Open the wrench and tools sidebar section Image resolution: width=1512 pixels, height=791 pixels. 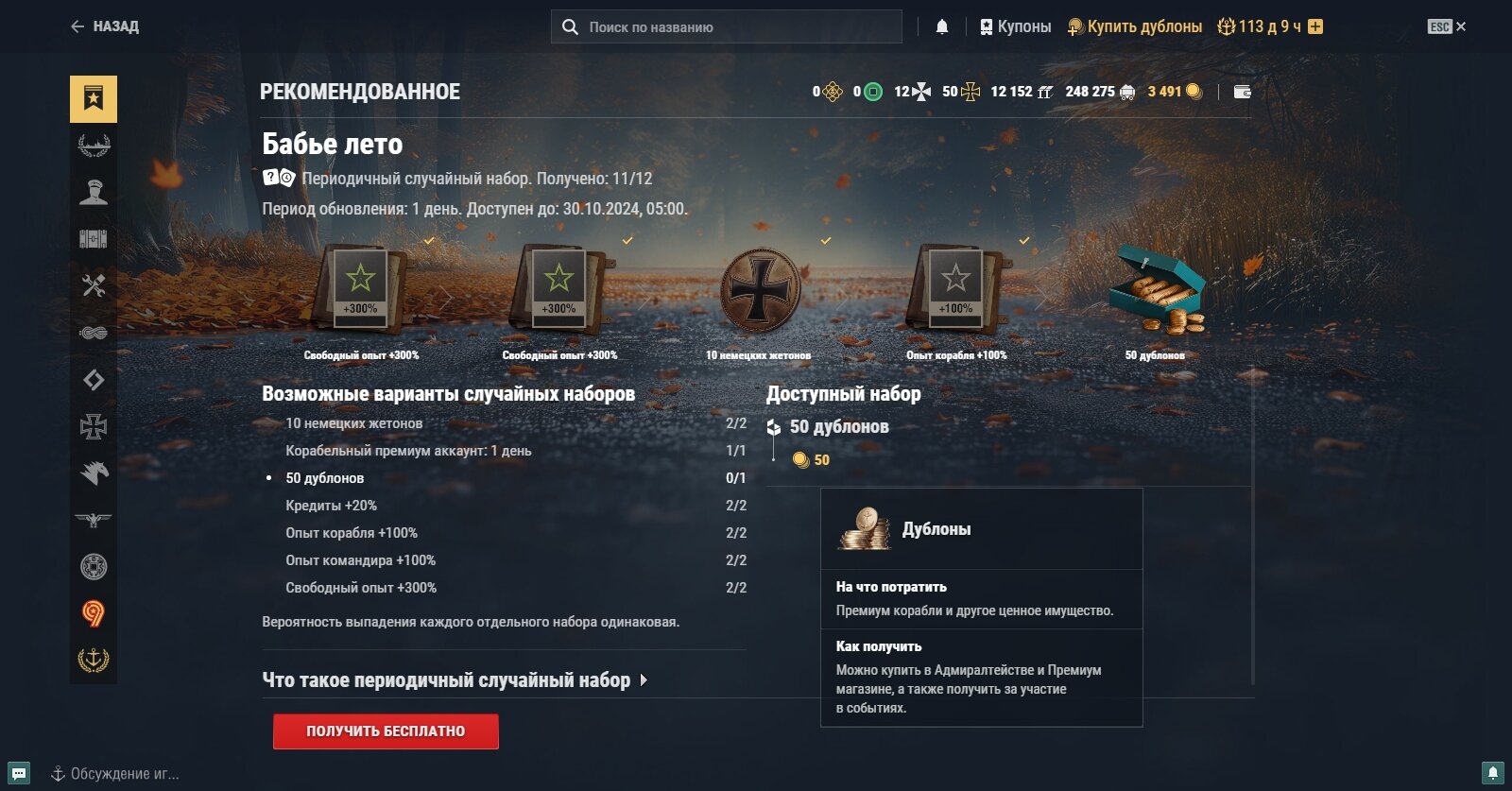click(94, 285)
